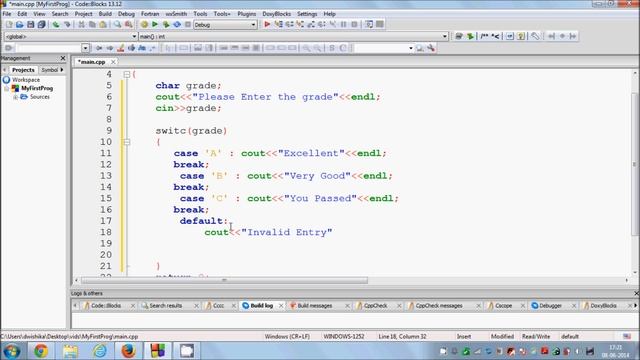This screenshot has width=640, height=360.
Task: Close the Build log tab
Action: (281, 306)
